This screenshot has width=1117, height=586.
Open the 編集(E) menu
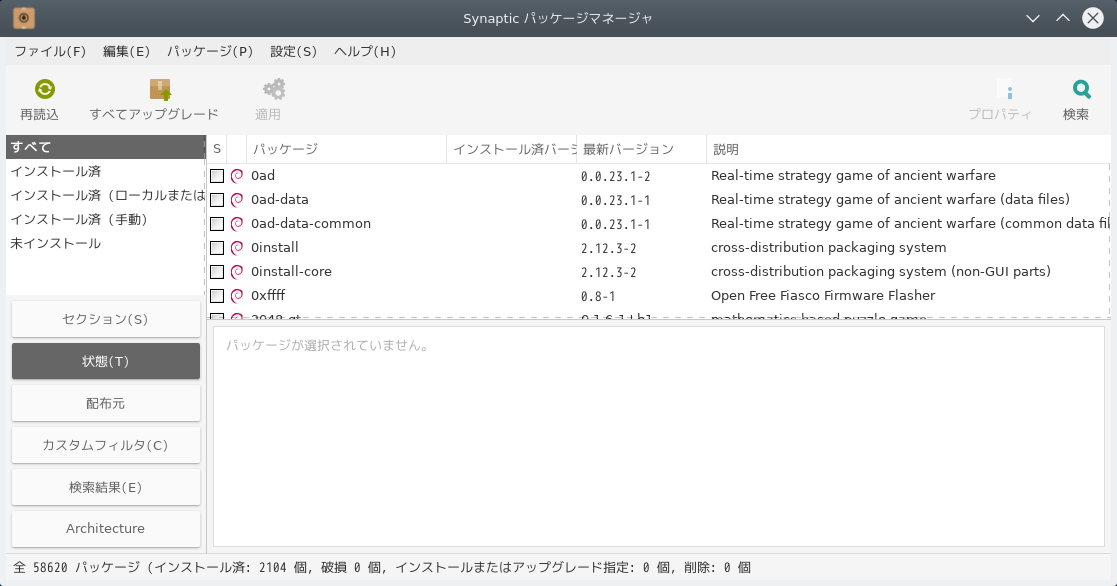click(126, 51)
